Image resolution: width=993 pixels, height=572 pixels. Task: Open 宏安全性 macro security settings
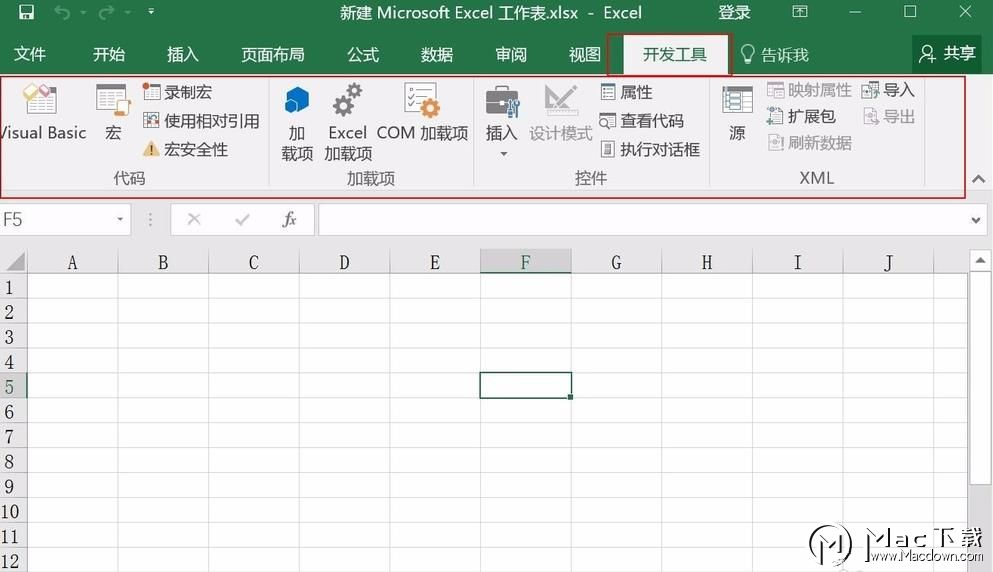pyautogui.click(x=185, y=149)
